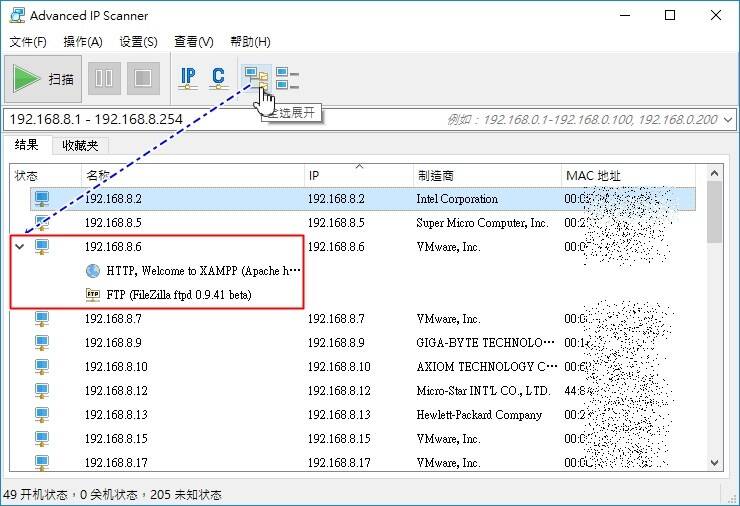The width and height of the screenshot is (740, 506).
Task: Click the AXIOM TECHNOLOGY C… manufacturer cell
Action: click(487, 367)
